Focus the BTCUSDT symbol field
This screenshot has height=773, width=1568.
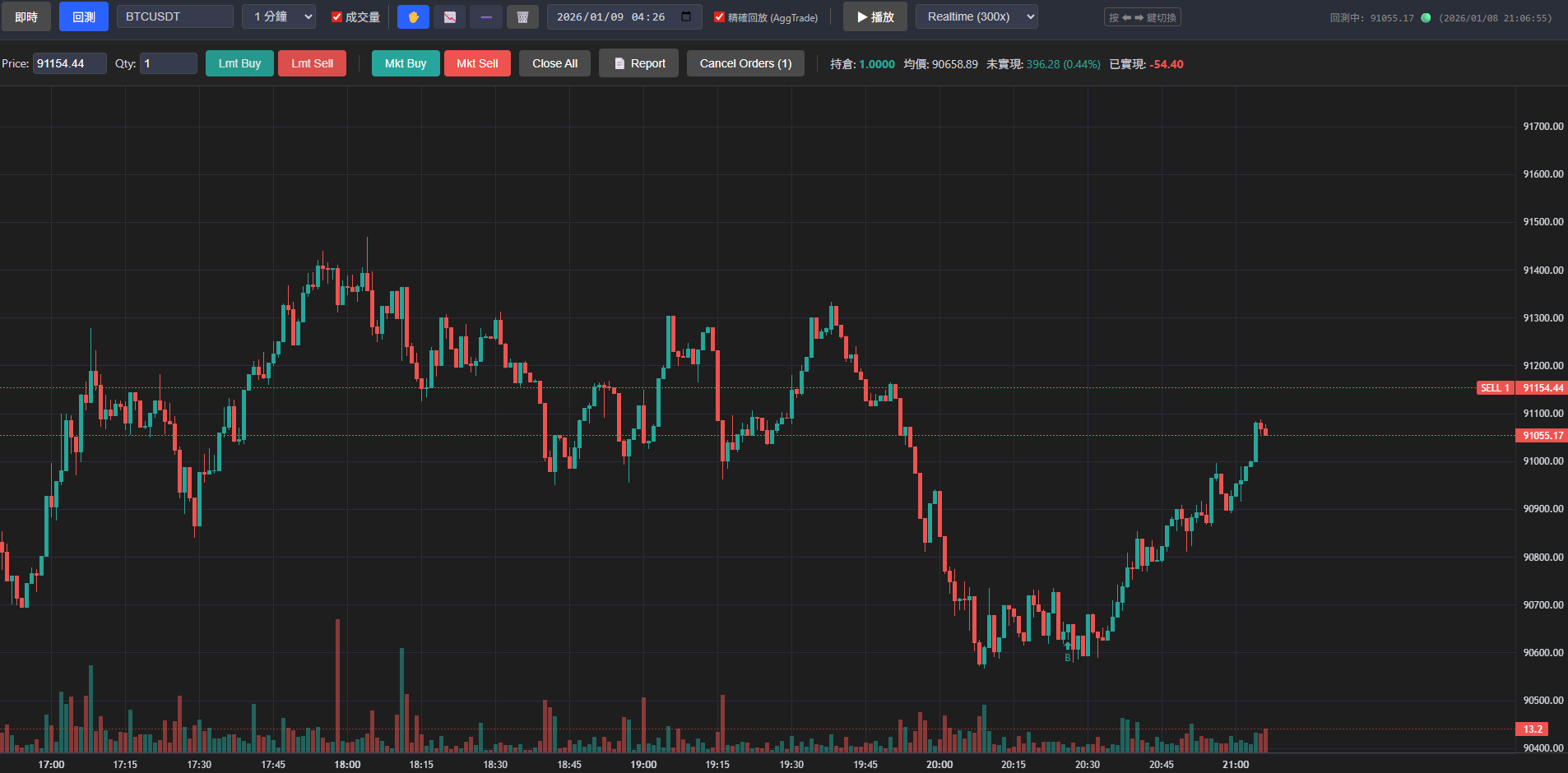coord(174,16)
